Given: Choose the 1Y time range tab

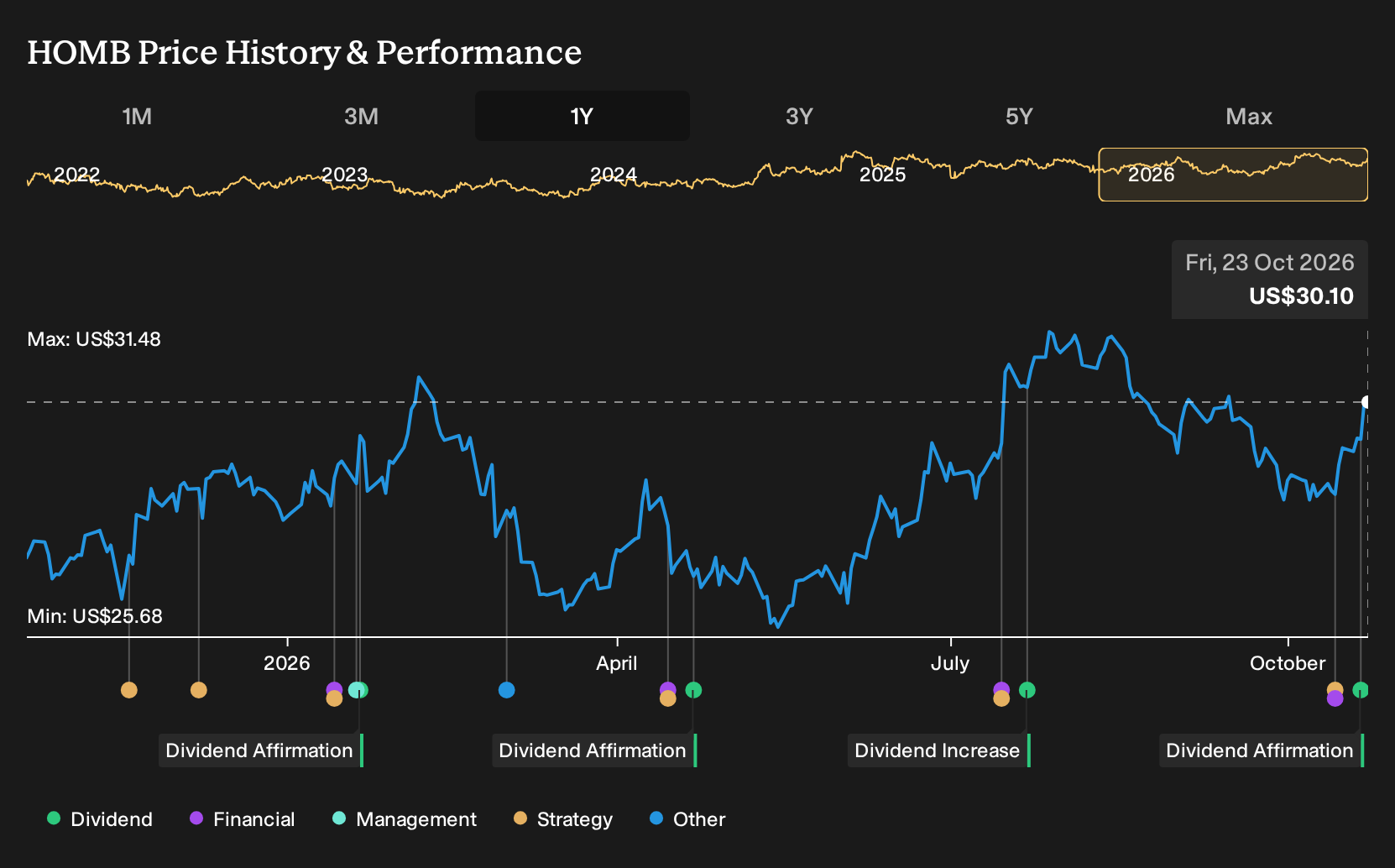Looking at the screenshot, I should pos(583,116).
